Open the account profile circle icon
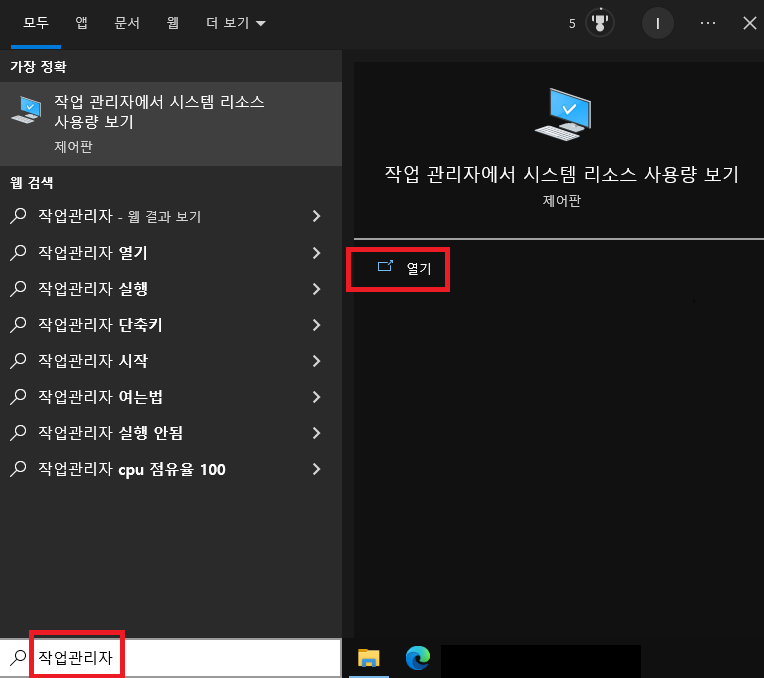The height and width of the screenshot is (678, 764). [658, 23]
